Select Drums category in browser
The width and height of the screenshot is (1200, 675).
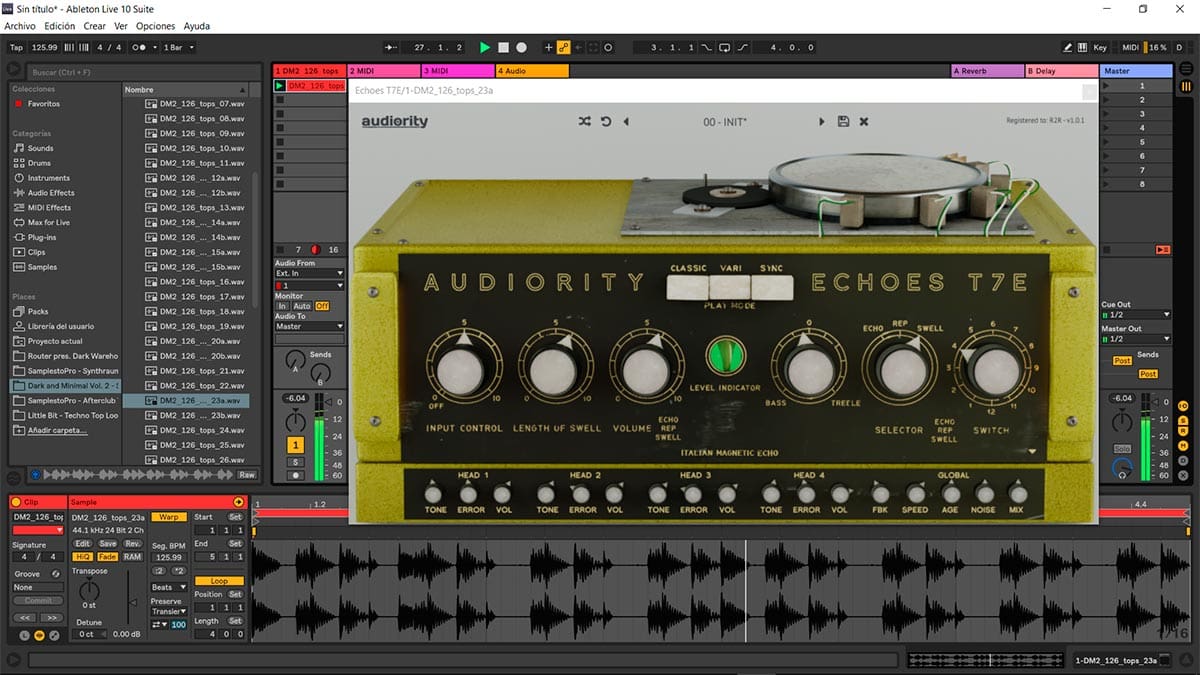pyautogui.click(x=39, y=163)
